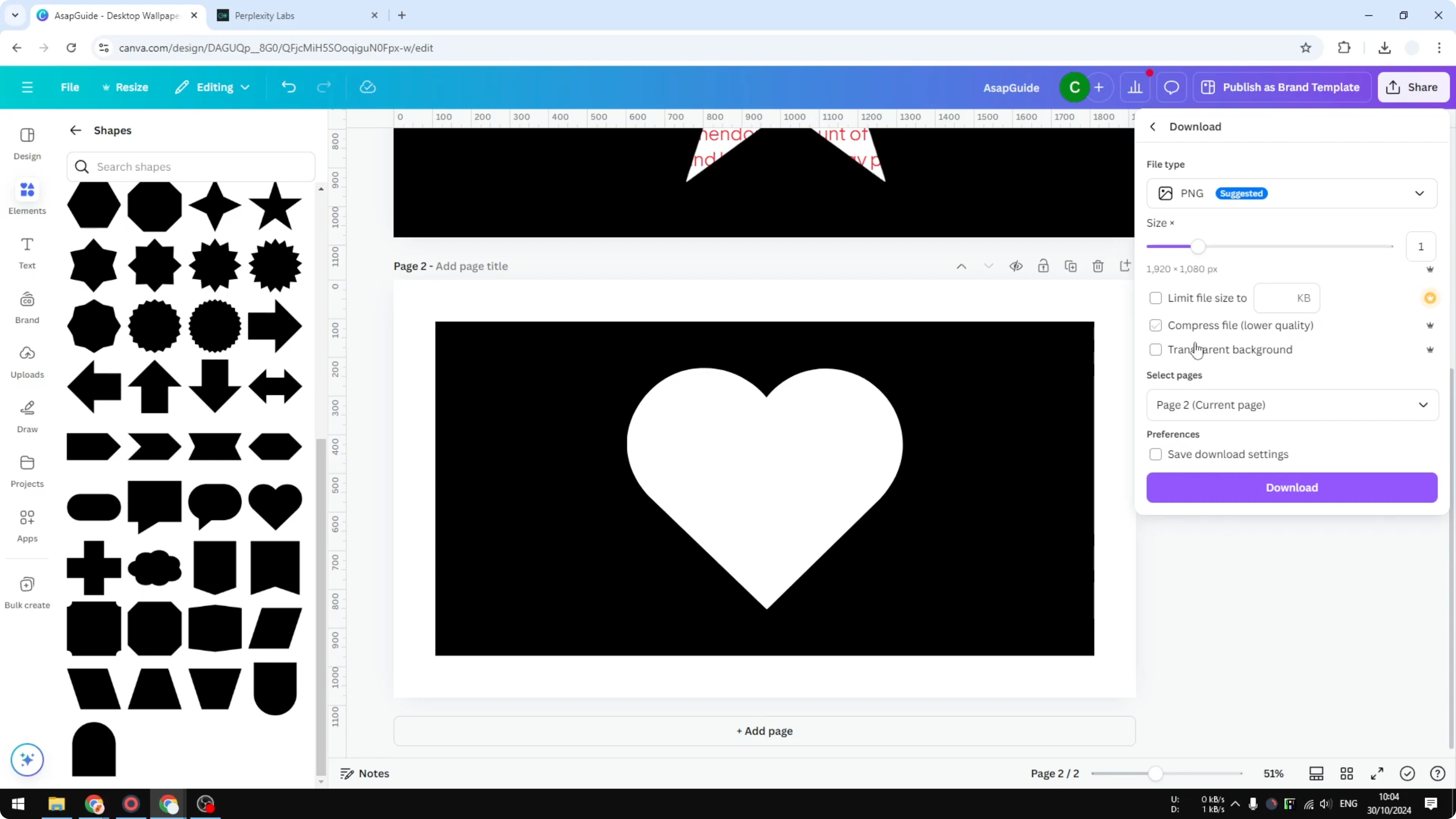Open the Elements panel in sidebar
Image resolution: width=1456 pixels, height=819 pixels.
(27, 197)
